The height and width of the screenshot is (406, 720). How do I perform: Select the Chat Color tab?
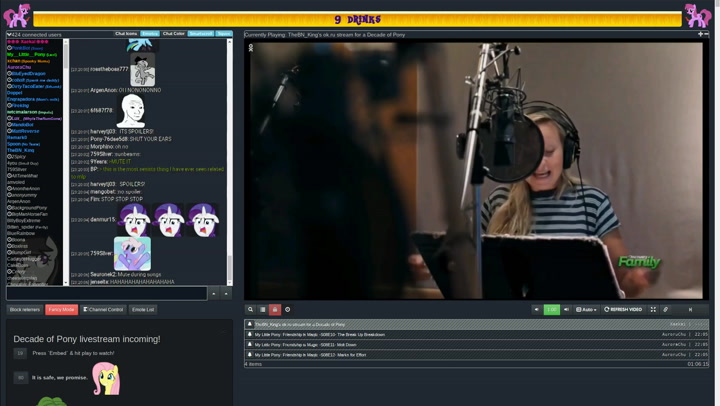point(174,34)
